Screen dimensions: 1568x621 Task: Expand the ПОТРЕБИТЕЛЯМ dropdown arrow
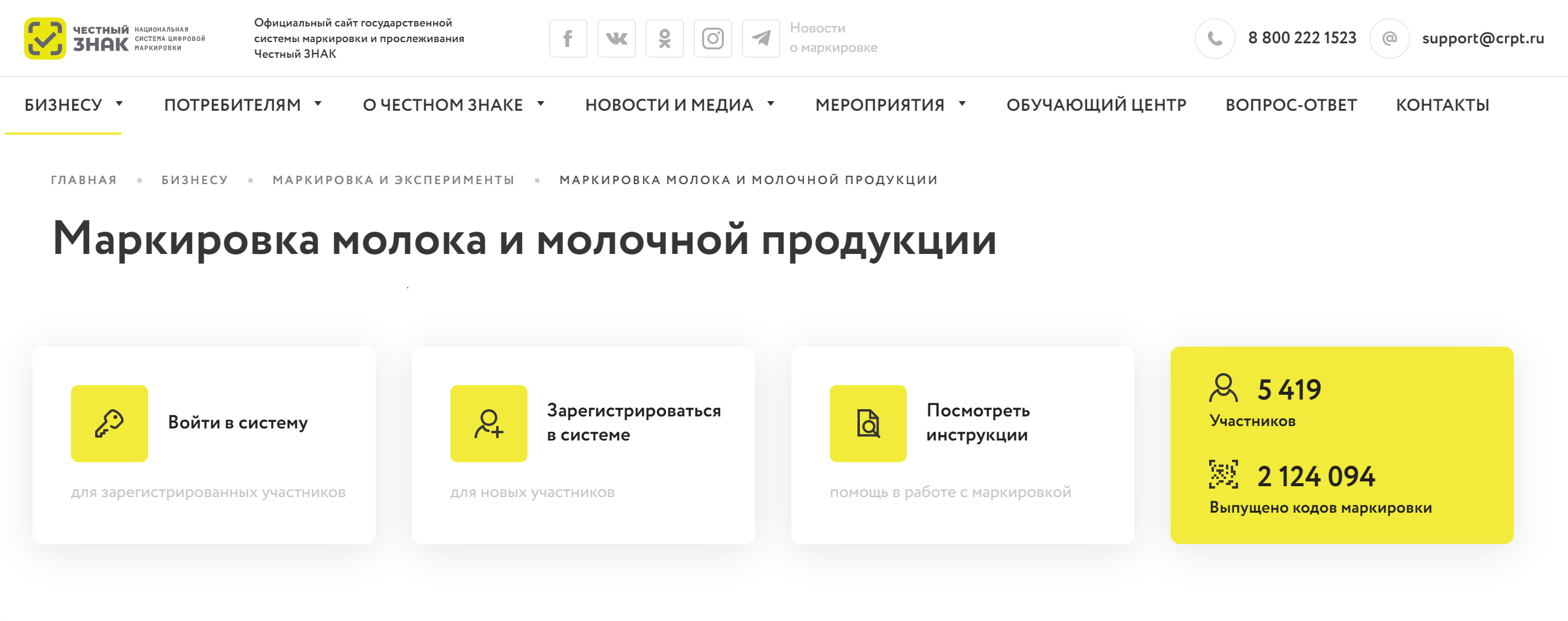point(318,103)
